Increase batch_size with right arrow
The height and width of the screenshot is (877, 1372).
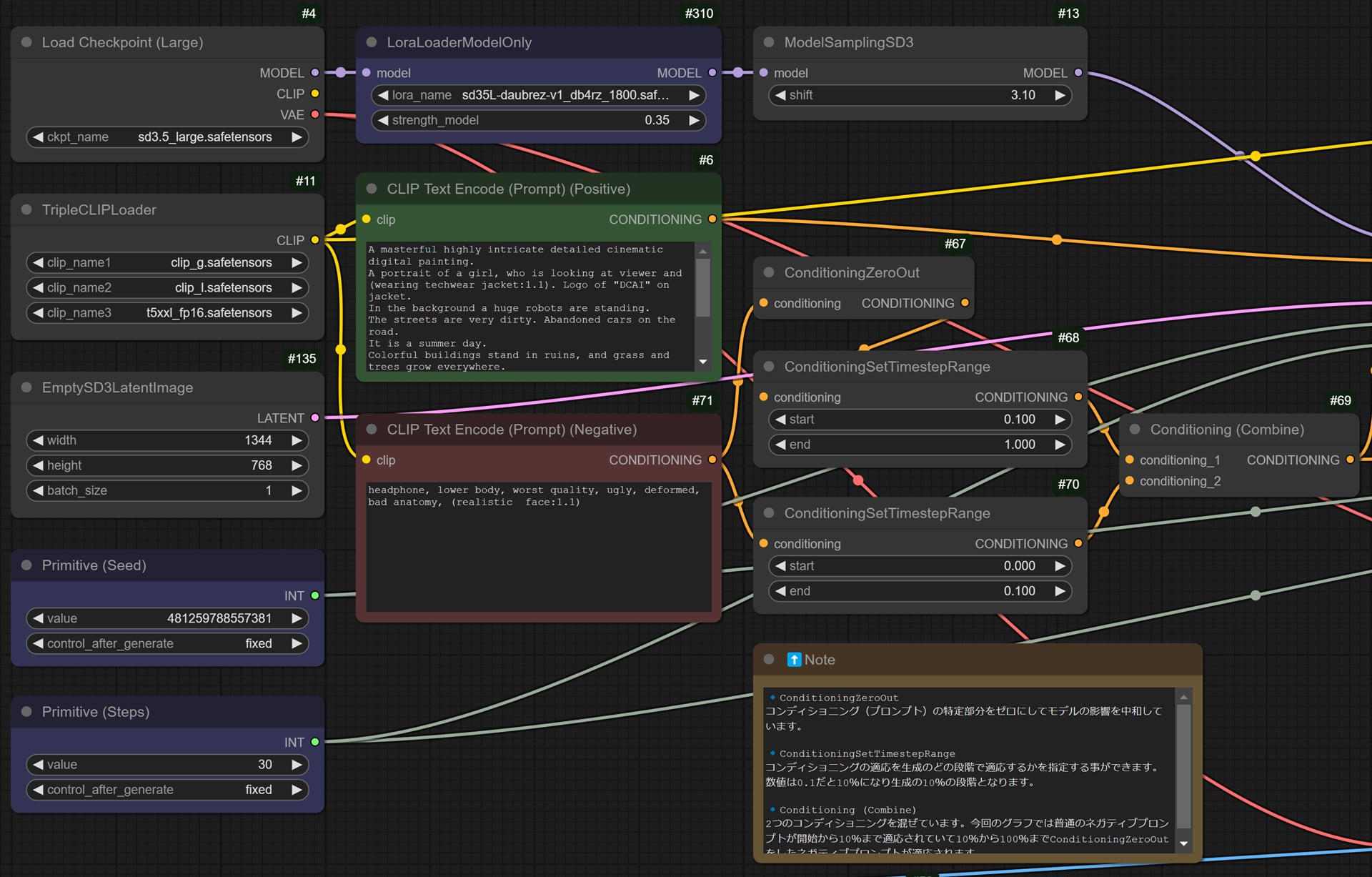(x=297, y=490)
